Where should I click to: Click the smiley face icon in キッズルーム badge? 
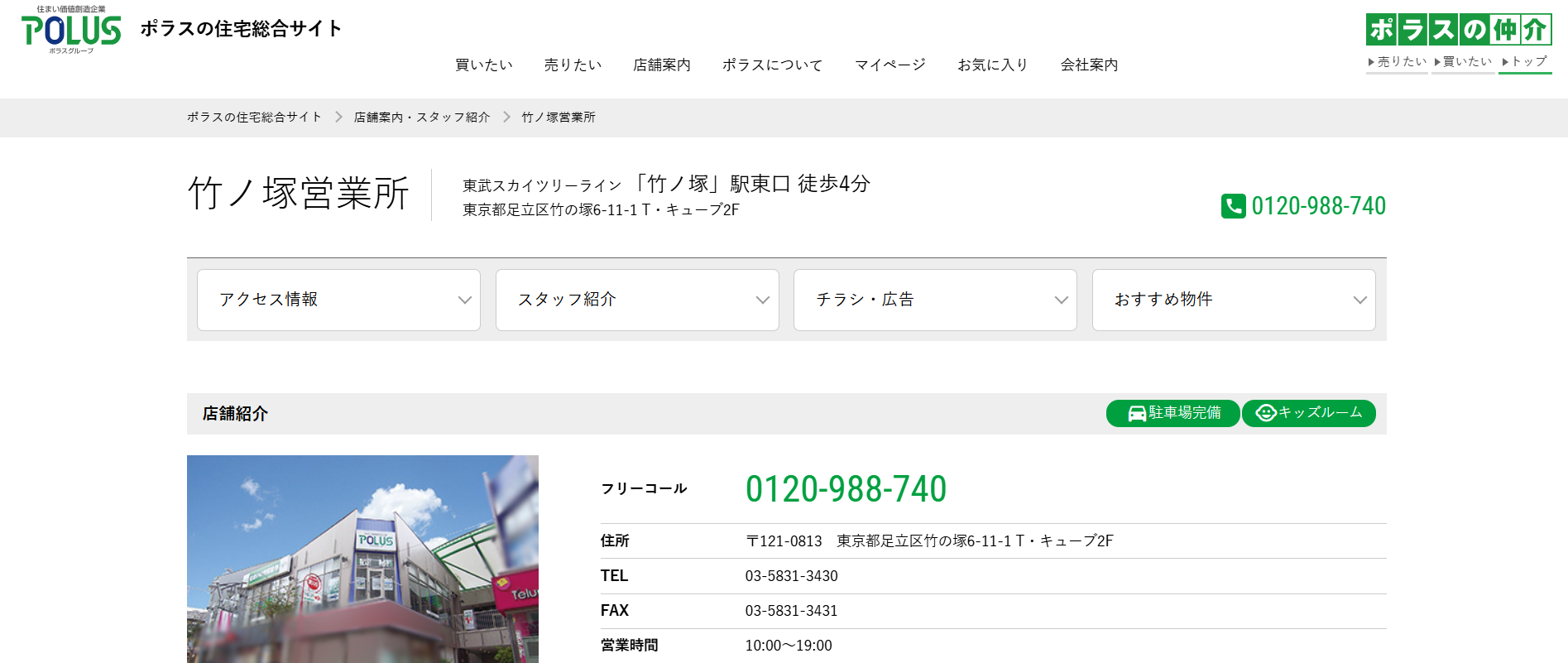point(1266,413)
